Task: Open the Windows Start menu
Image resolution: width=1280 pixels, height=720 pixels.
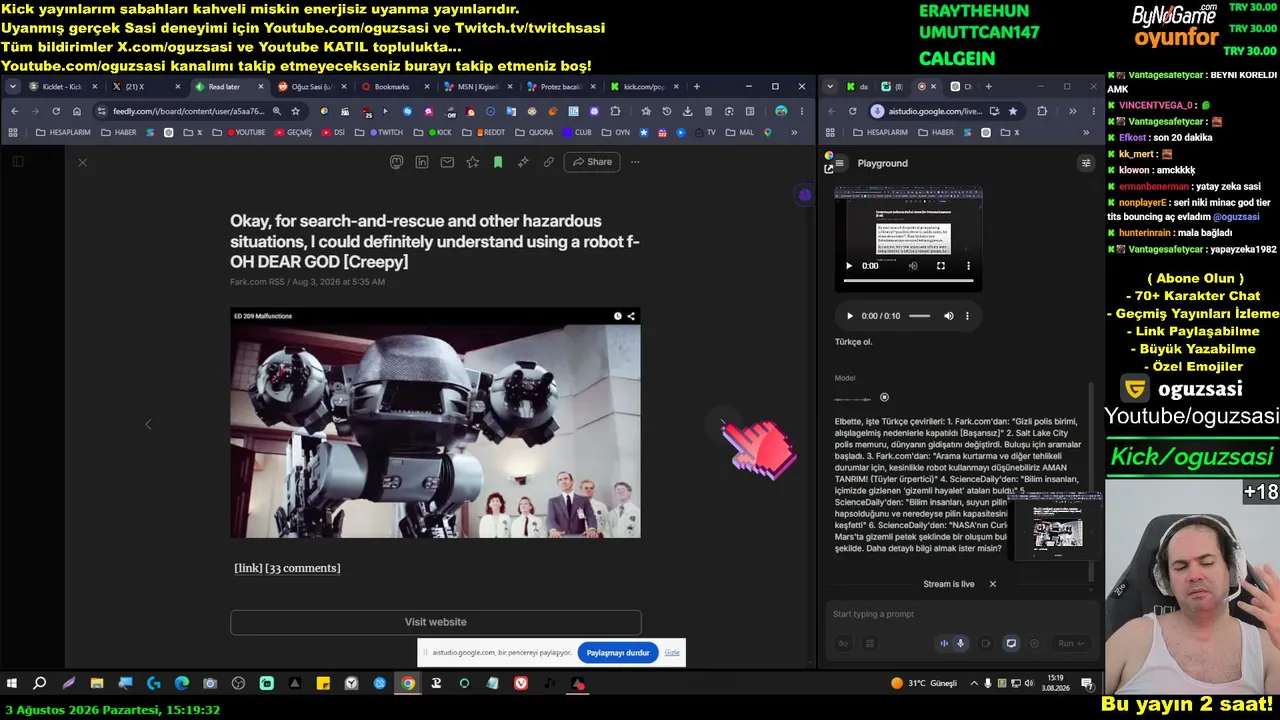Action: (12, 684)
